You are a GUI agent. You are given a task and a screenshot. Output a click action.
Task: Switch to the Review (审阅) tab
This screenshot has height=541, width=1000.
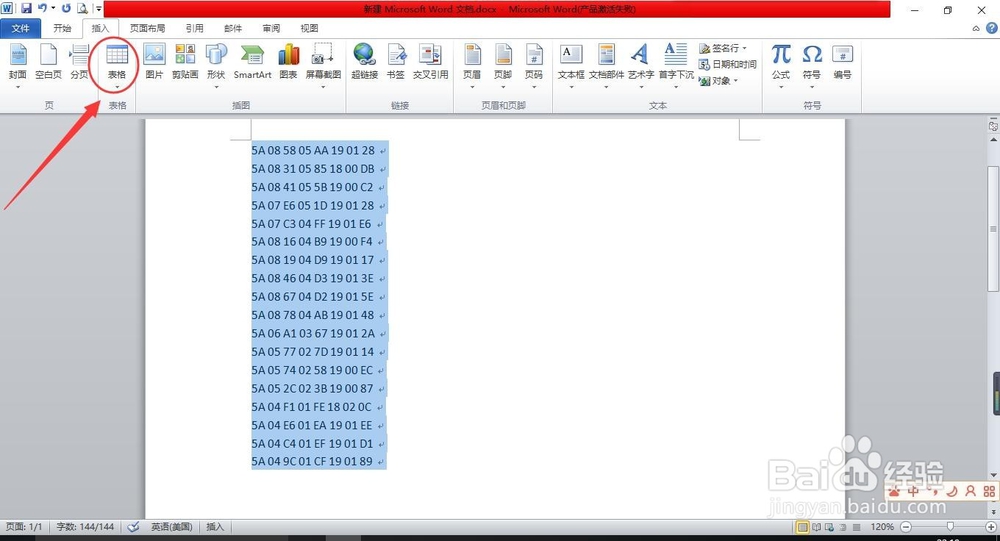[271, 28]
